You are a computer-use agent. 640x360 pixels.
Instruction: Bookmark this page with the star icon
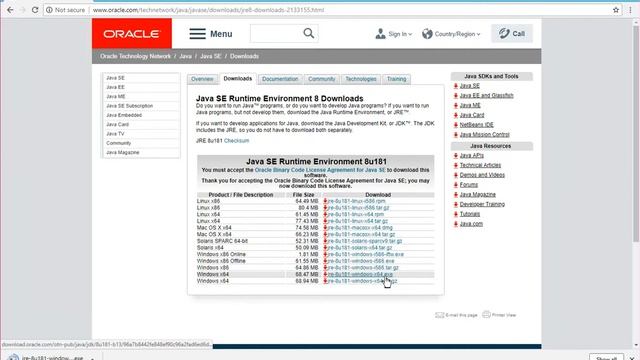616,10
